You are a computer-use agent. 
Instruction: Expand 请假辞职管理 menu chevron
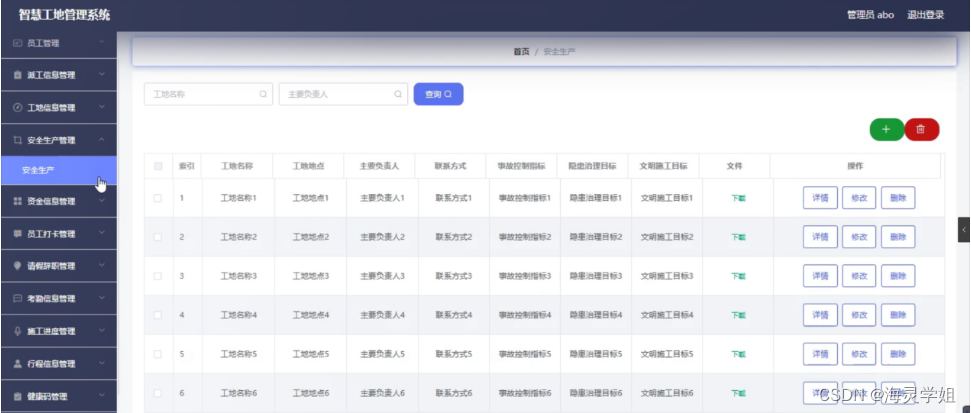point(102,266)
